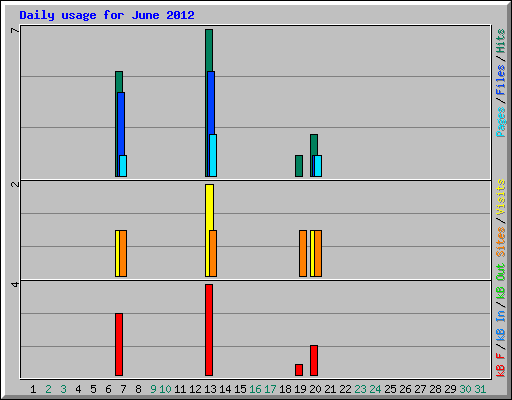
Task: Click the 'Pages' legend label
Action: point(501,122)
